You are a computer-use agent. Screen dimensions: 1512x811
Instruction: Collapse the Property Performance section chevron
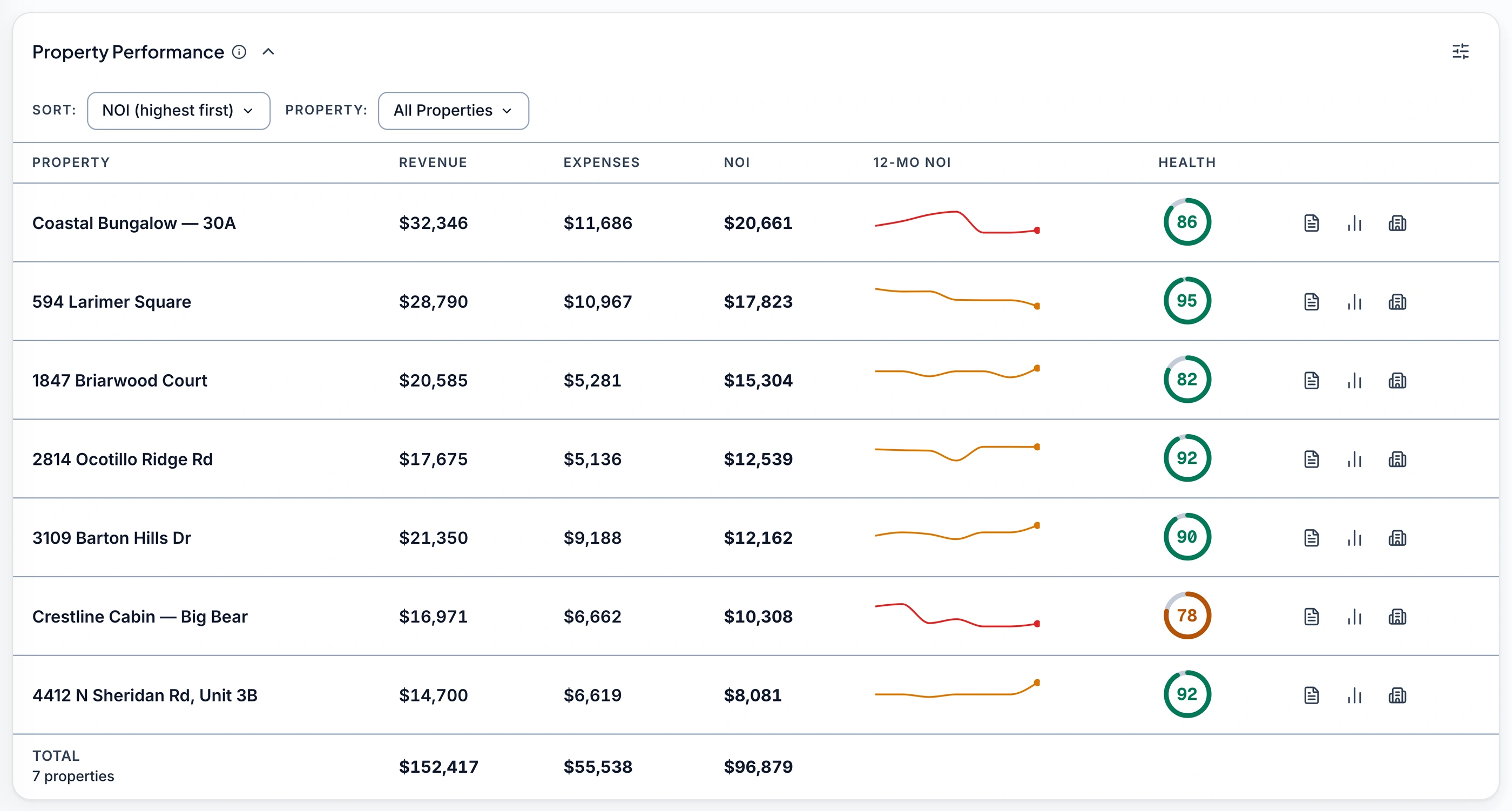pos(268,52)
